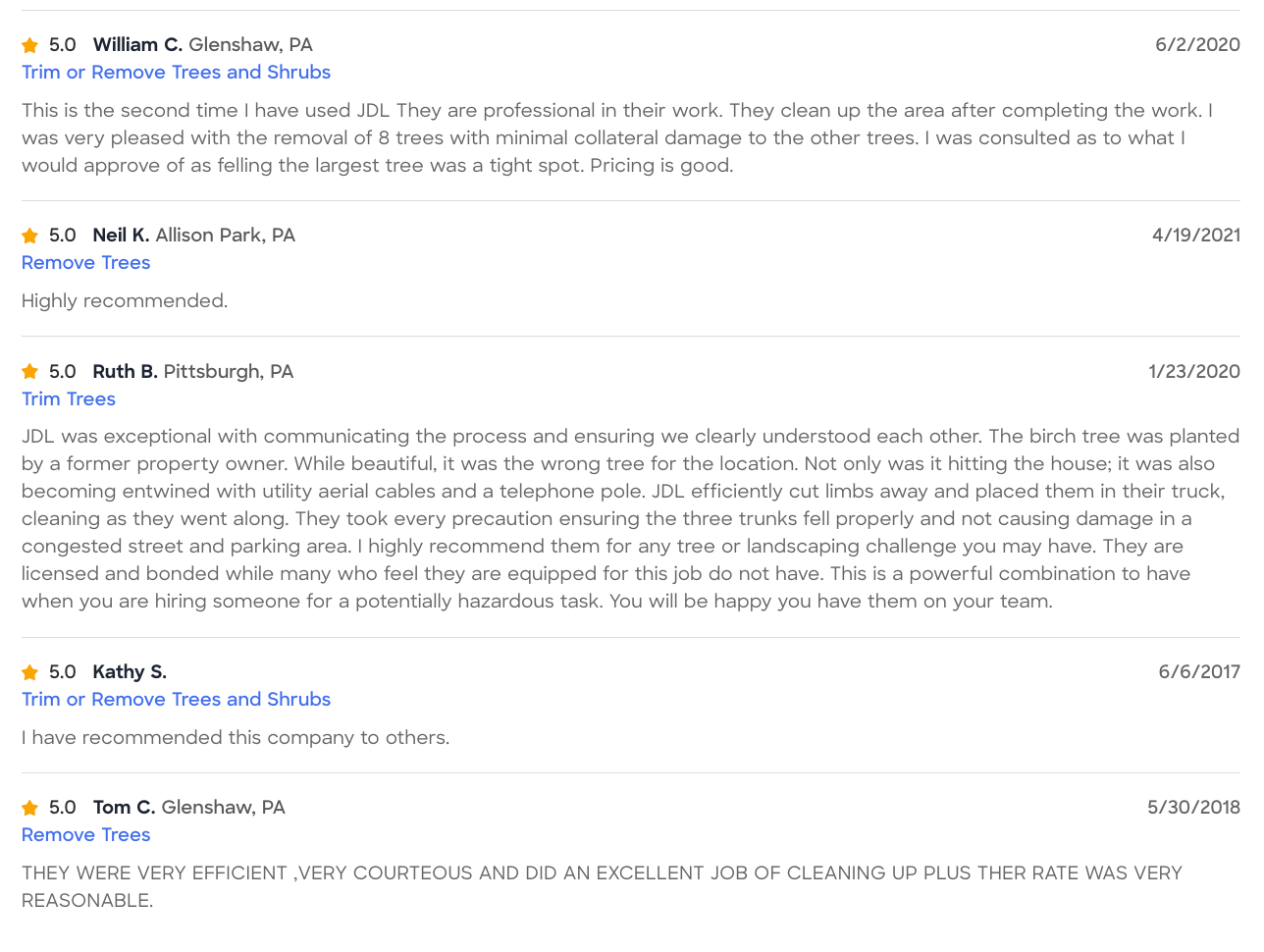Open Ruth B.'s Trim Trees link

click(69, 399)
